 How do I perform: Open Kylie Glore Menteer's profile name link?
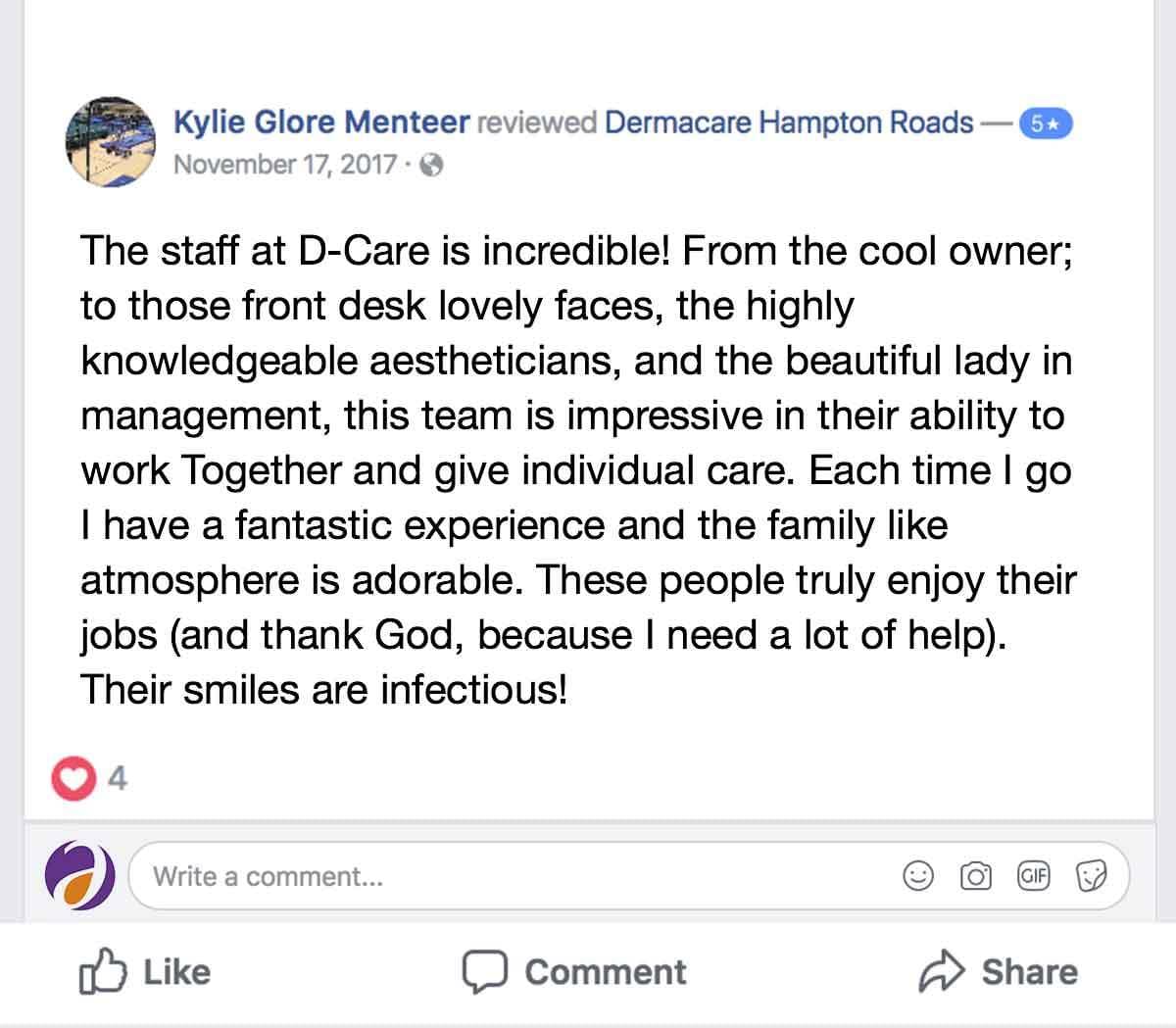(x=321, y=122)
